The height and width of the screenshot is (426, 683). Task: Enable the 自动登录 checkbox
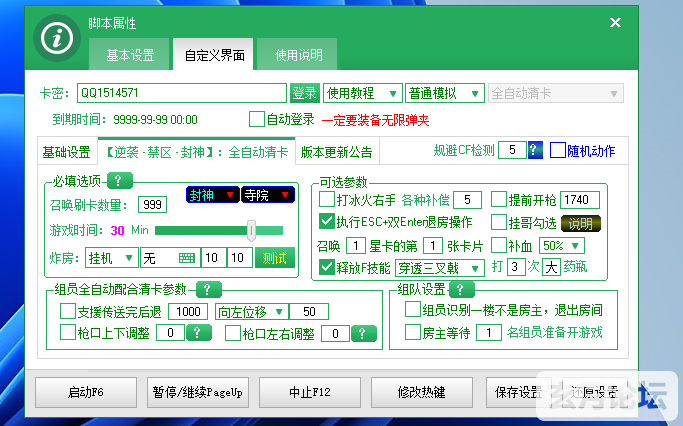[257, 119]
